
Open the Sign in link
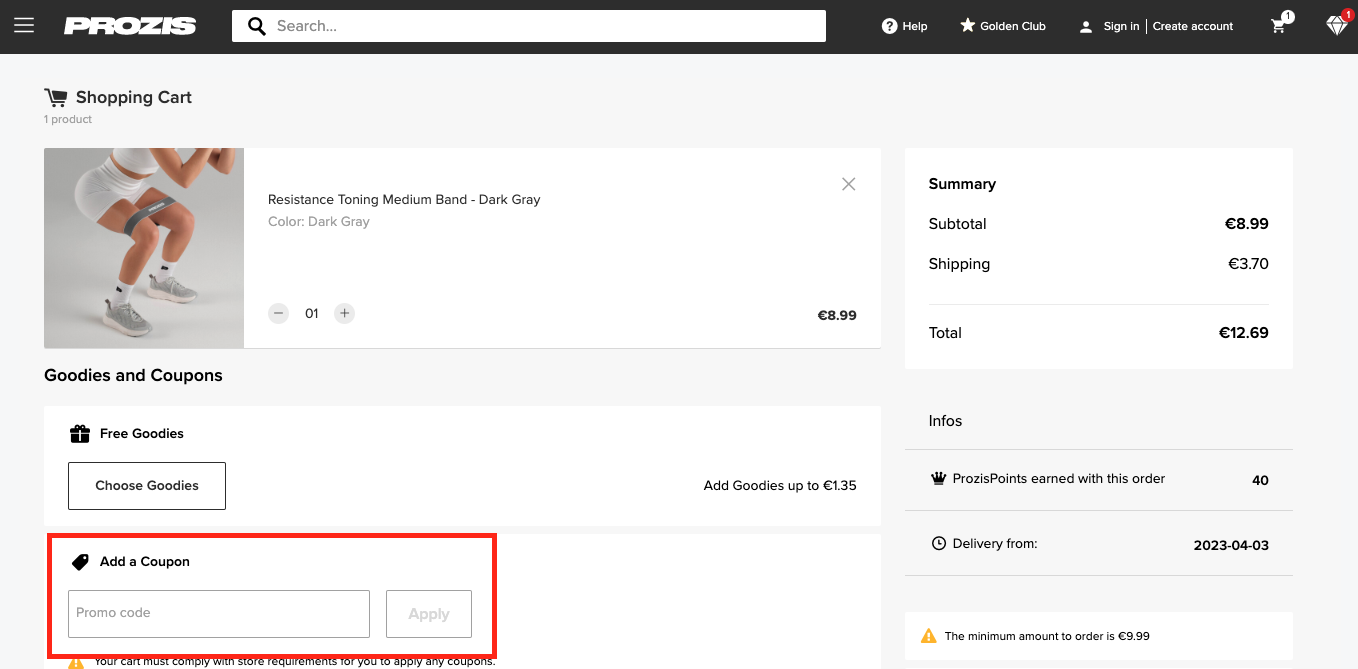click(x=1121, y=26)
